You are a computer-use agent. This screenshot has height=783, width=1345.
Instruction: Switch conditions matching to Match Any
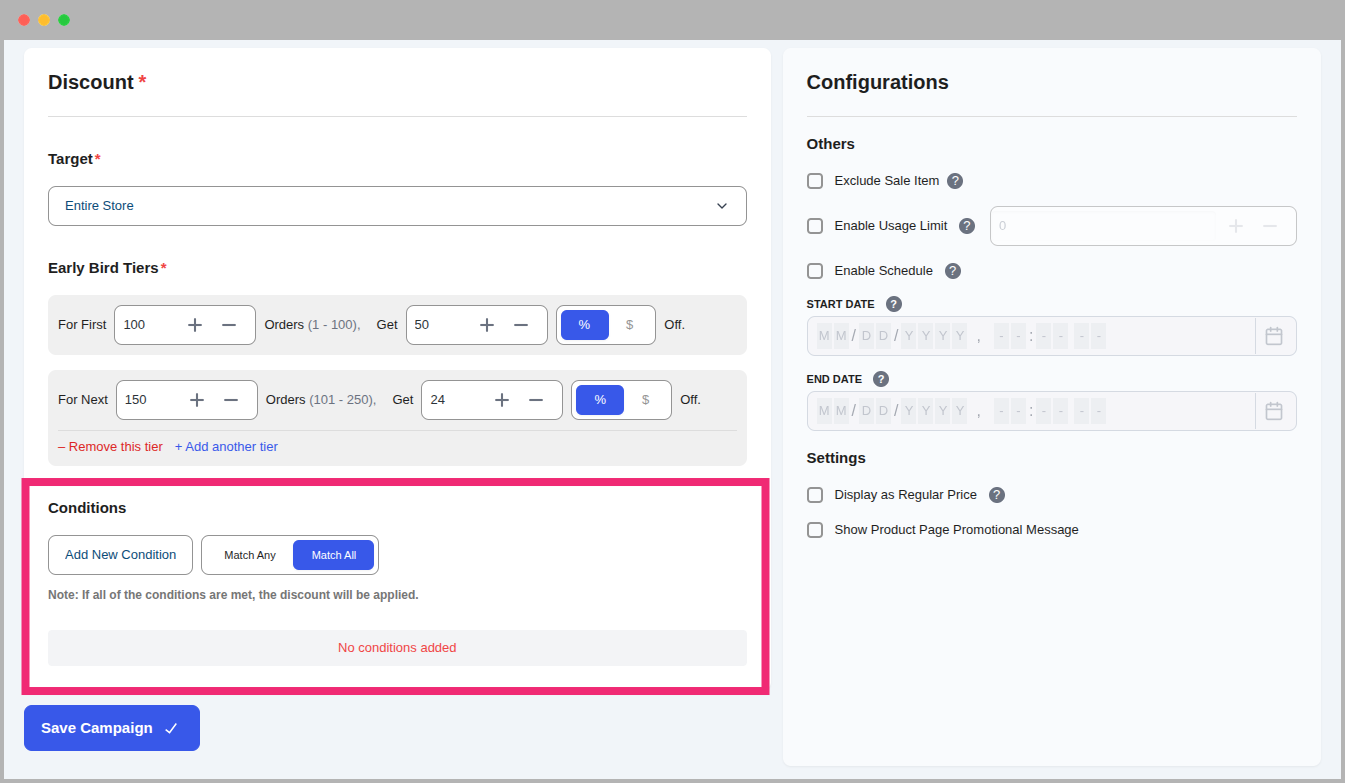click(248, 554)
